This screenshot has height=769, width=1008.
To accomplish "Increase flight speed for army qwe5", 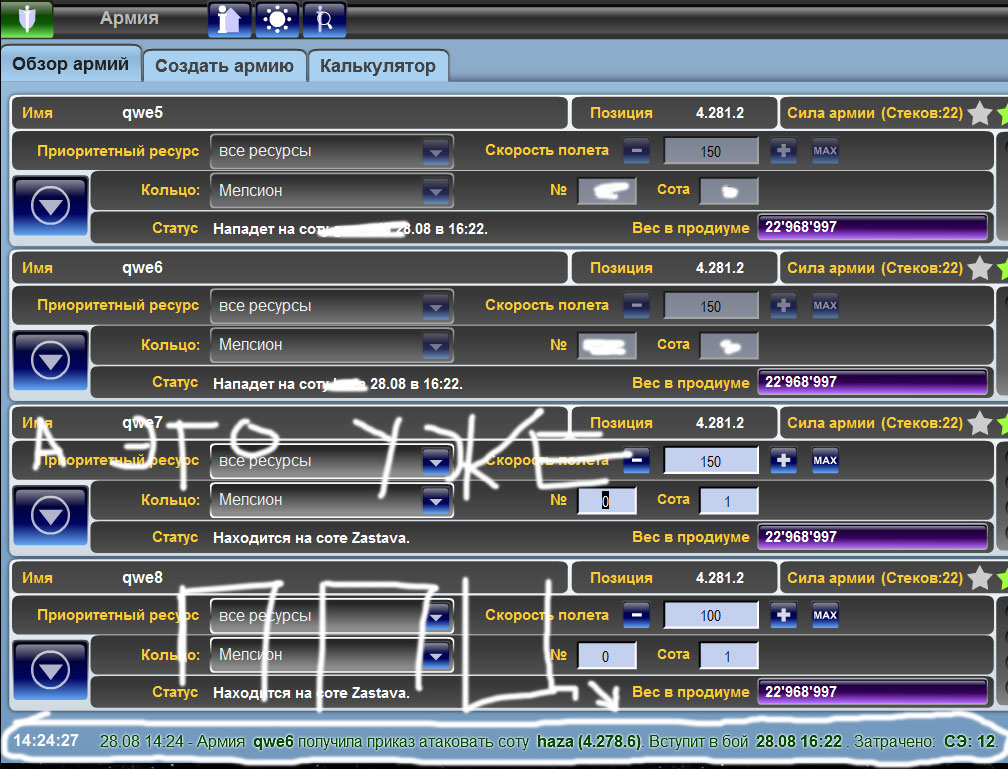I will [x=784, y=151].
